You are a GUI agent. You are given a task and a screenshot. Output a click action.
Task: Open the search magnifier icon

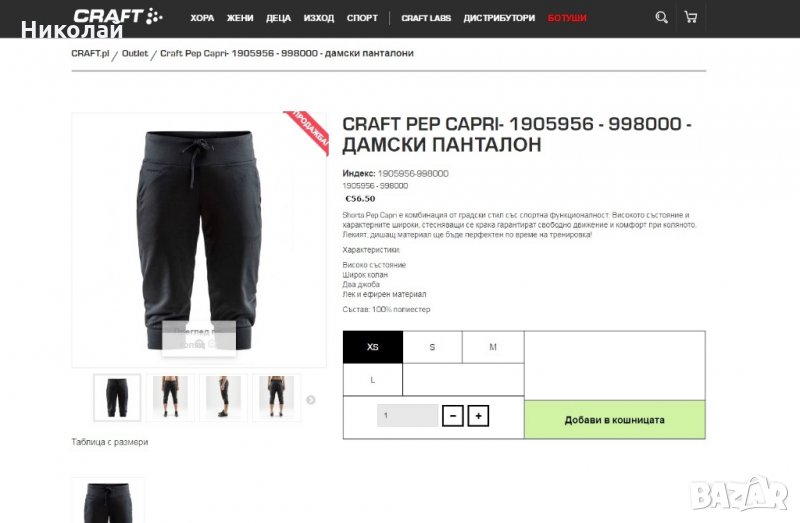661,17
